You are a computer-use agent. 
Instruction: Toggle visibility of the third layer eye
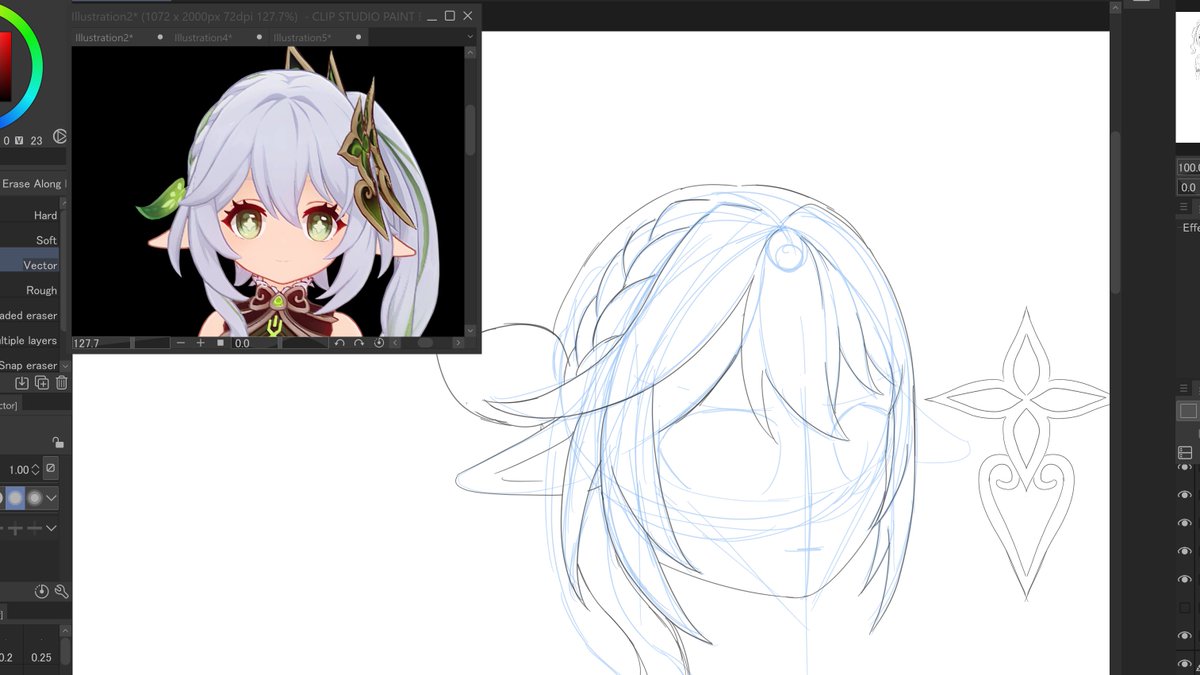coord(1185,523)
